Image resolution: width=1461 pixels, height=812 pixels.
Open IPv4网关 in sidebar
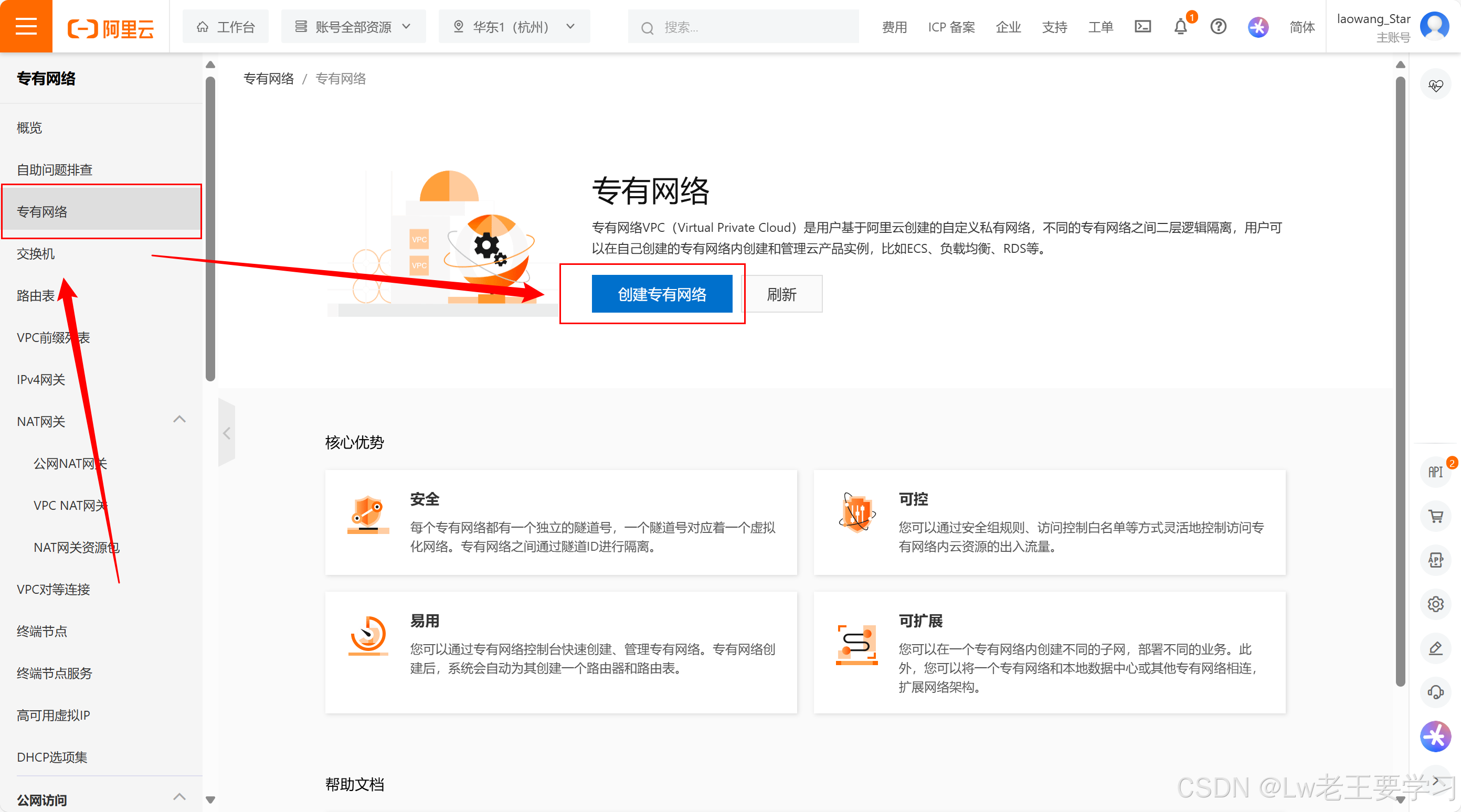pyautogui.click(x=101, y=379)
